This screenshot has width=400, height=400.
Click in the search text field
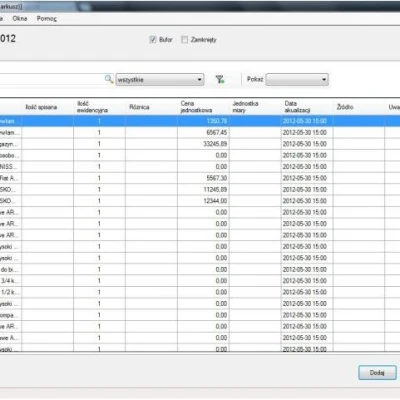pos(52,79)
